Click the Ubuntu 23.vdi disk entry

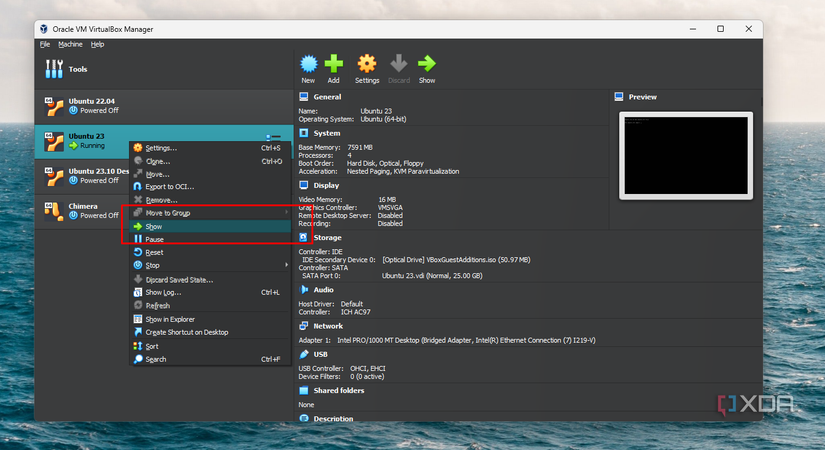click(x=432, y=275)
